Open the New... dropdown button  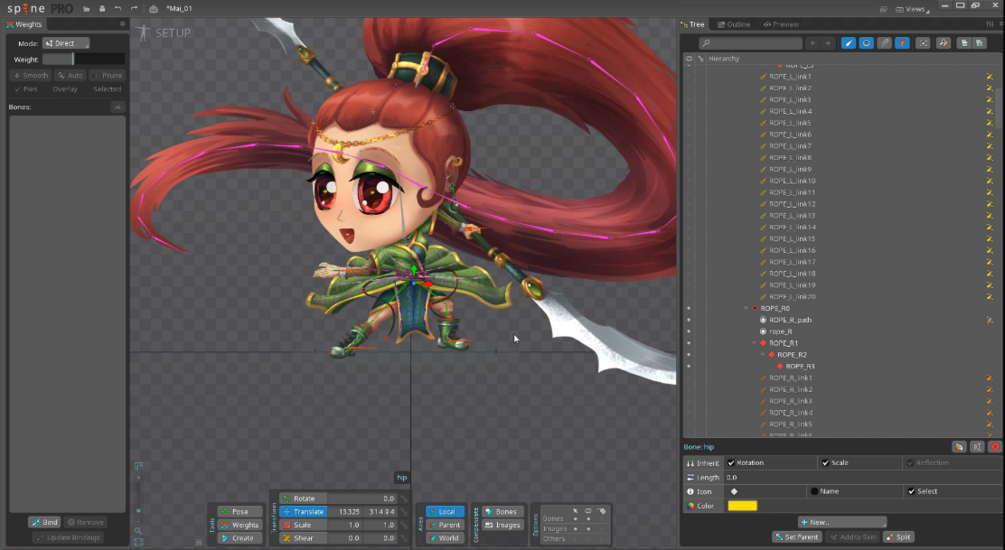(x=842, y=522)
